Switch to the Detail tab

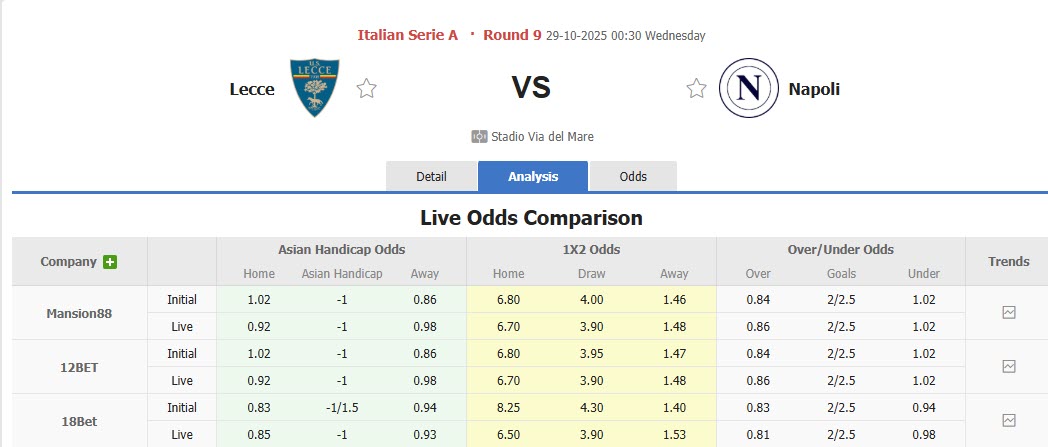pyautogui.click(x=431, y=177)
